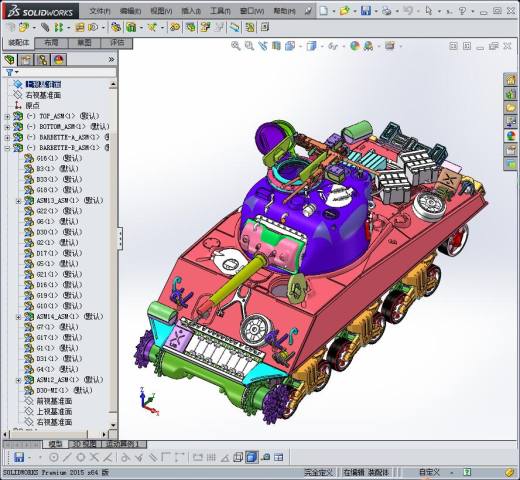Open the FeatureManager design tree tab
The width and height of the screenshot is (520, 480).
tap(10, 60)
